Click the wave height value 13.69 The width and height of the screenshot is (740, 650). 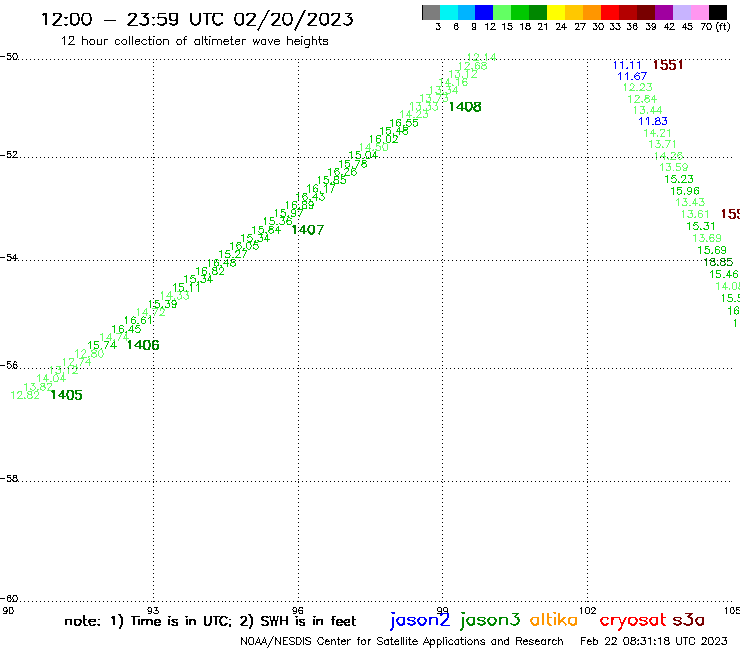click(707, 238)
